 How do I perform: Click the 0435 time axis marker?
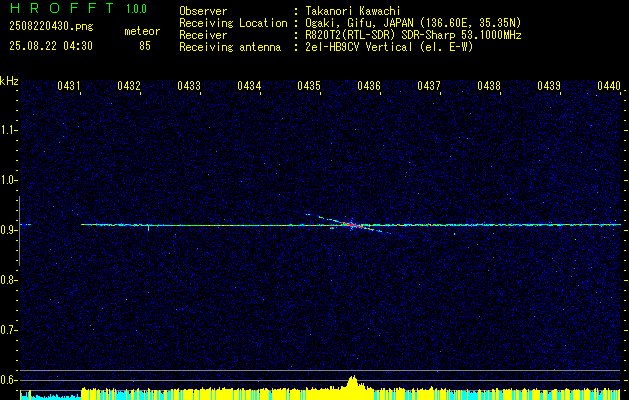tap(309, 86)
